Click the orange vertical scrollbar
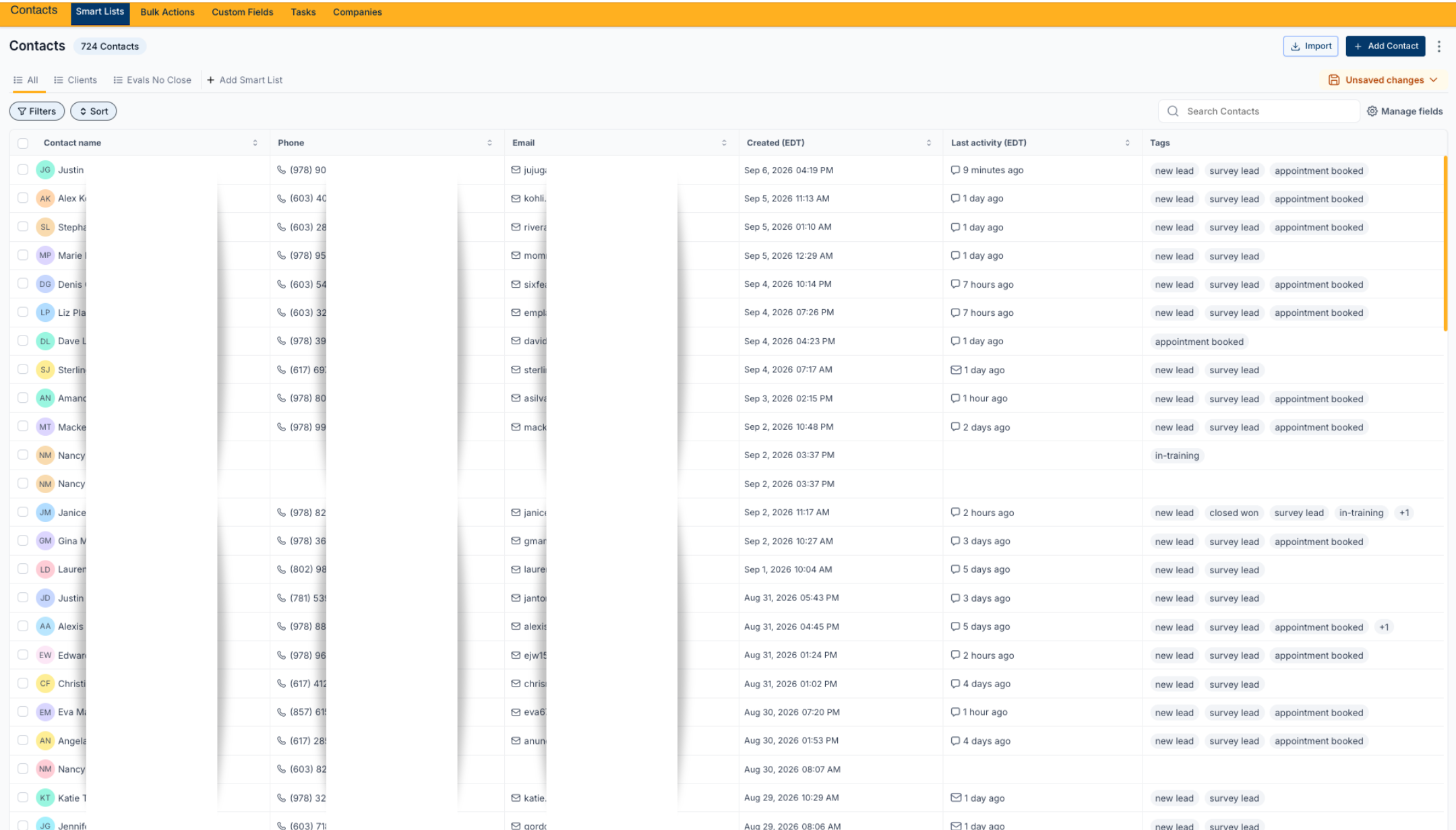 coord(1445,244)
